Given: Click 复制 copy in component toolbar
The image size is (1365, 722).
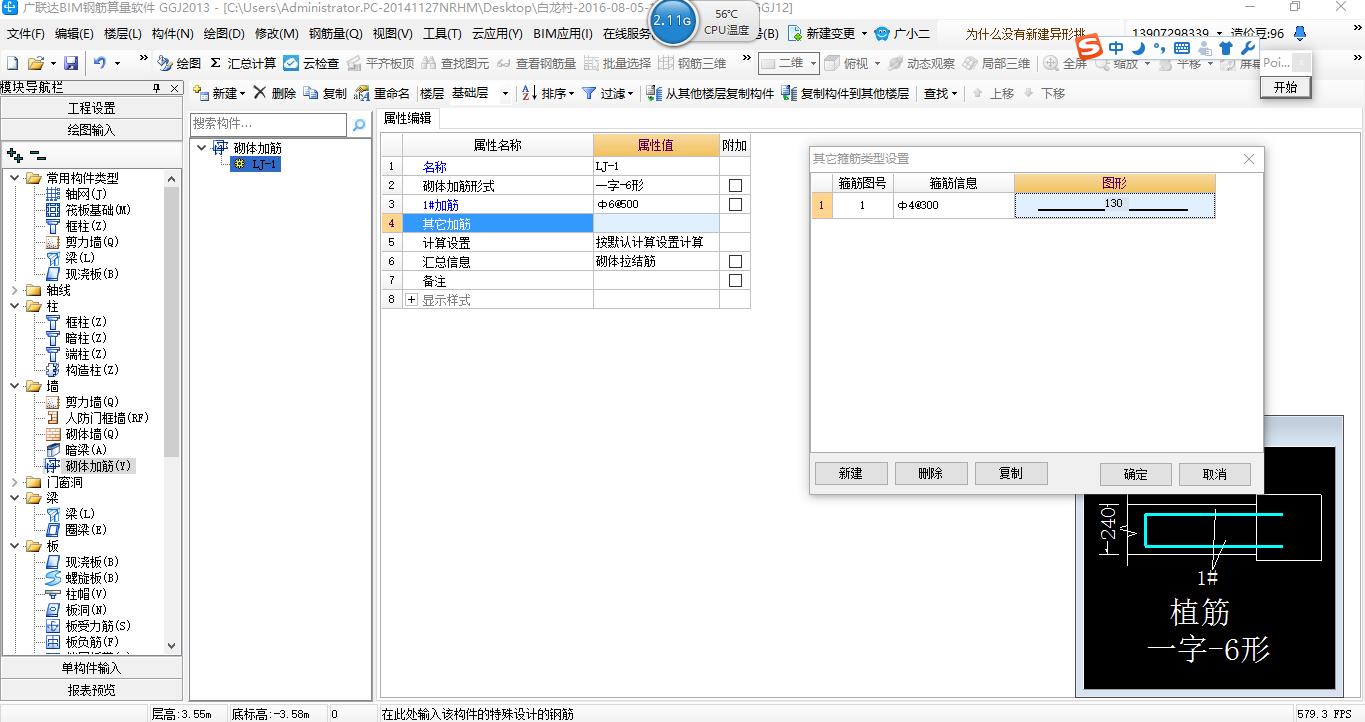Looking at the screenshot, I should pos(325,93).
